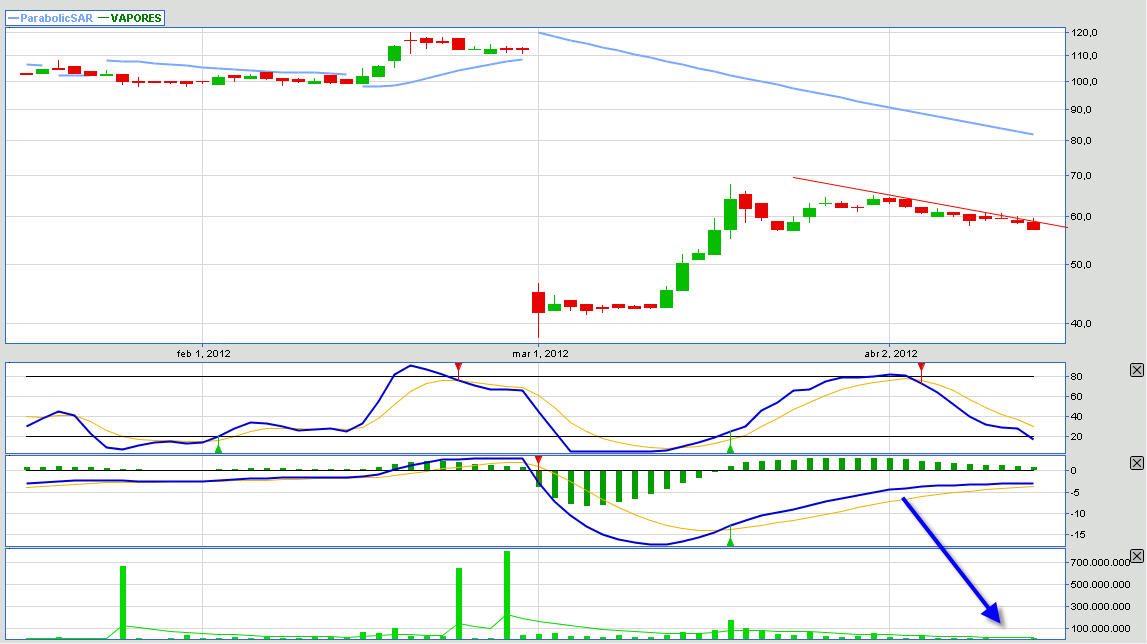Viewport: 1147px width, 644px height.
Task: Click the large red candle at March 1 gap
Action: click(x=538, y=302)
